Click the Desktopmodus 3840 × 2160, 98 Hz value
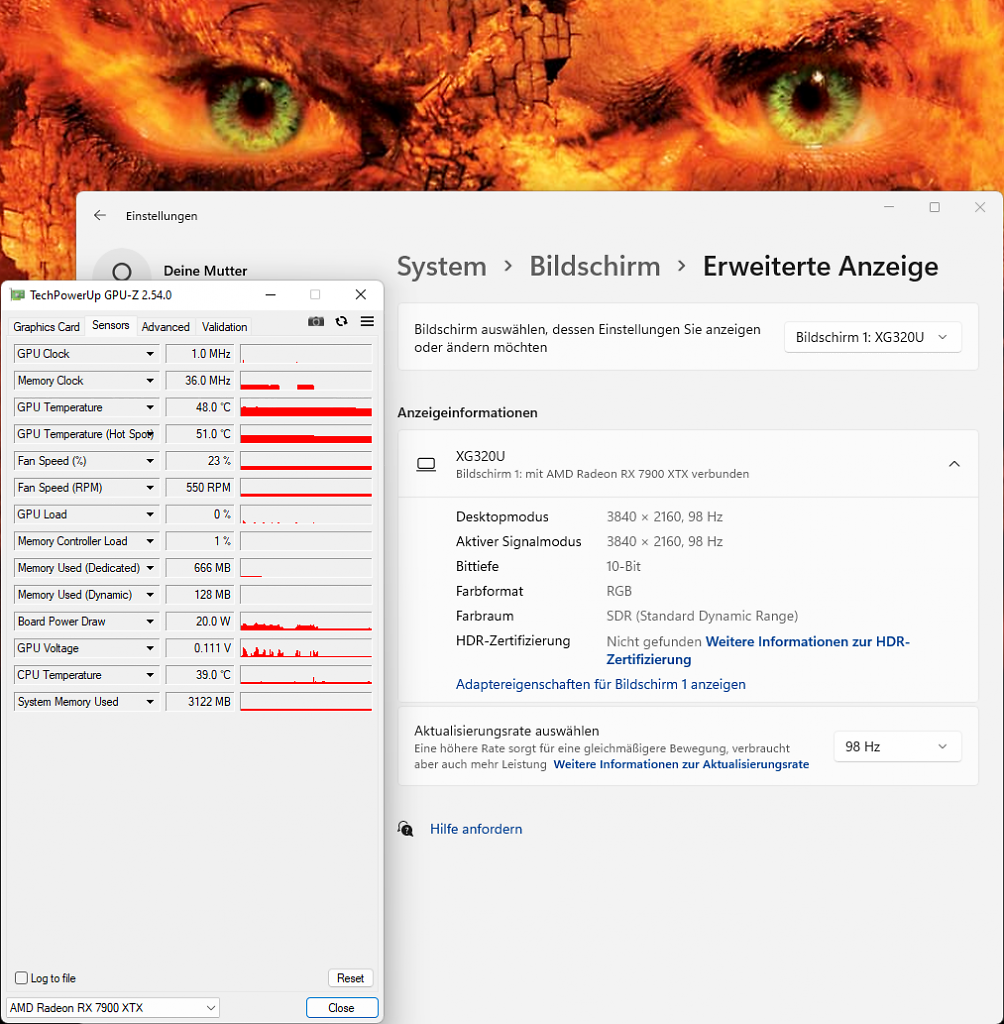Screen dimensions: 1004x1024 664,517
